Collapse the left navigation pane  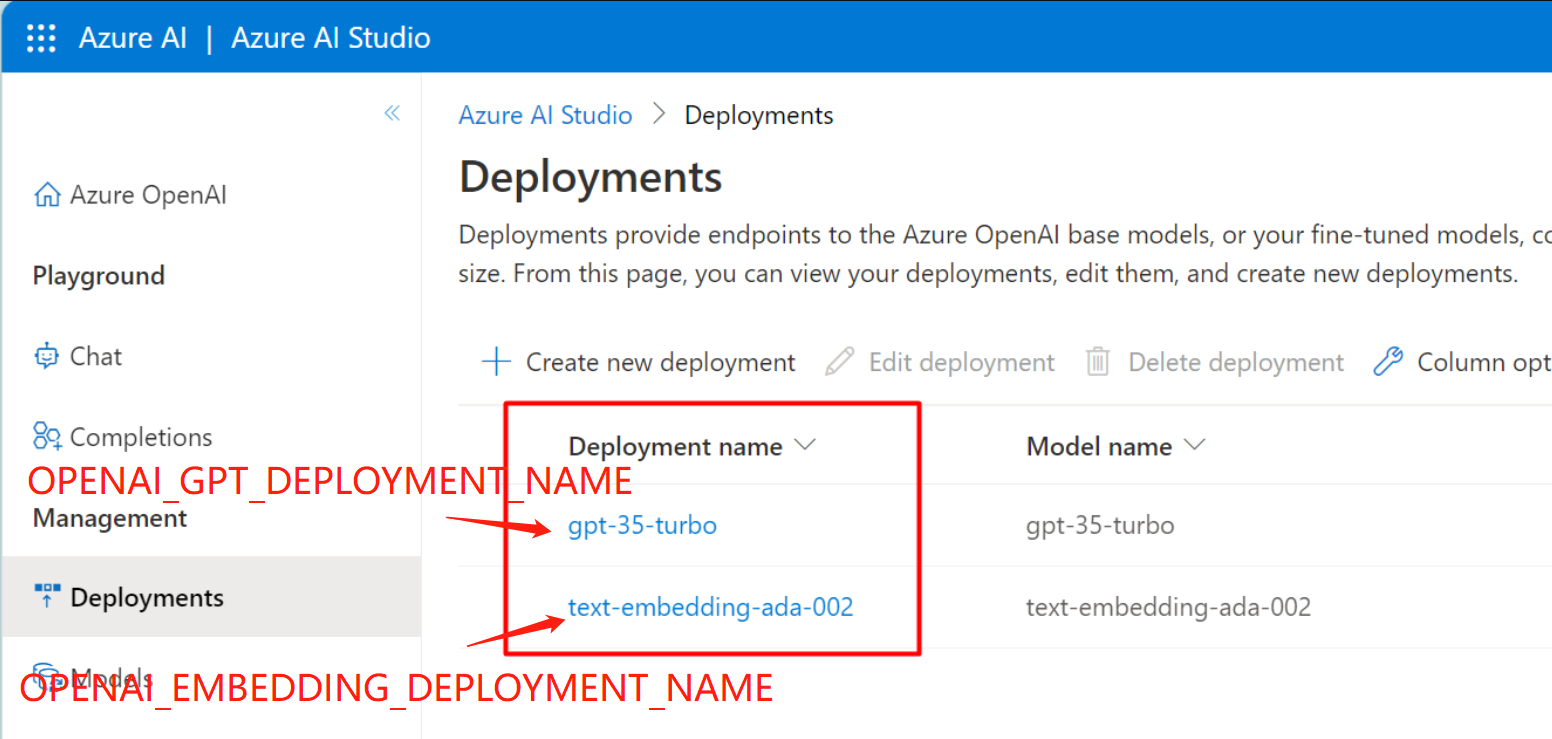(x=392, y=113)
